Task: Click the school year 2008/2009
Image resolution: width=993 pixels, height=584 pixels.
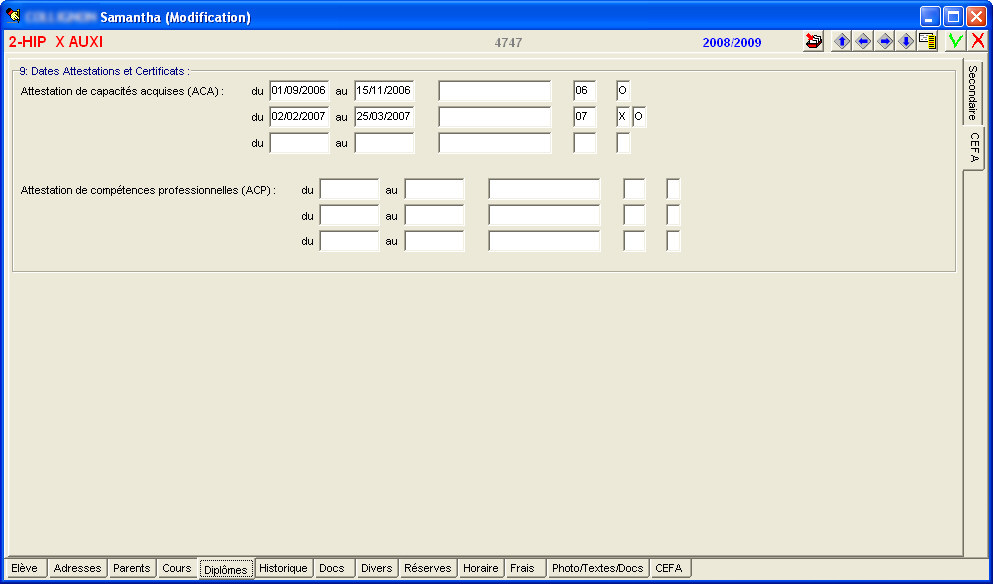Action: tap(732, 43)
